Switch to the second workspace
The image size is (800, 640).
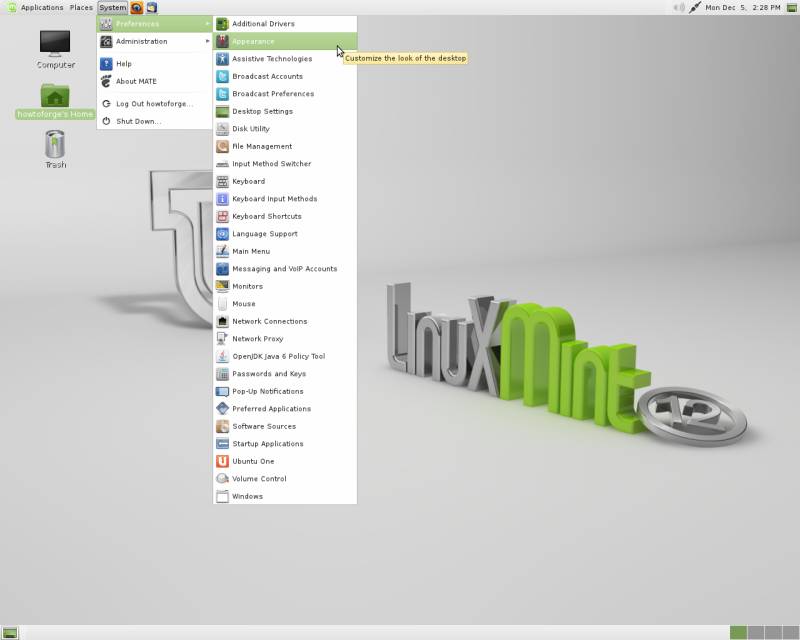[756, 633]
